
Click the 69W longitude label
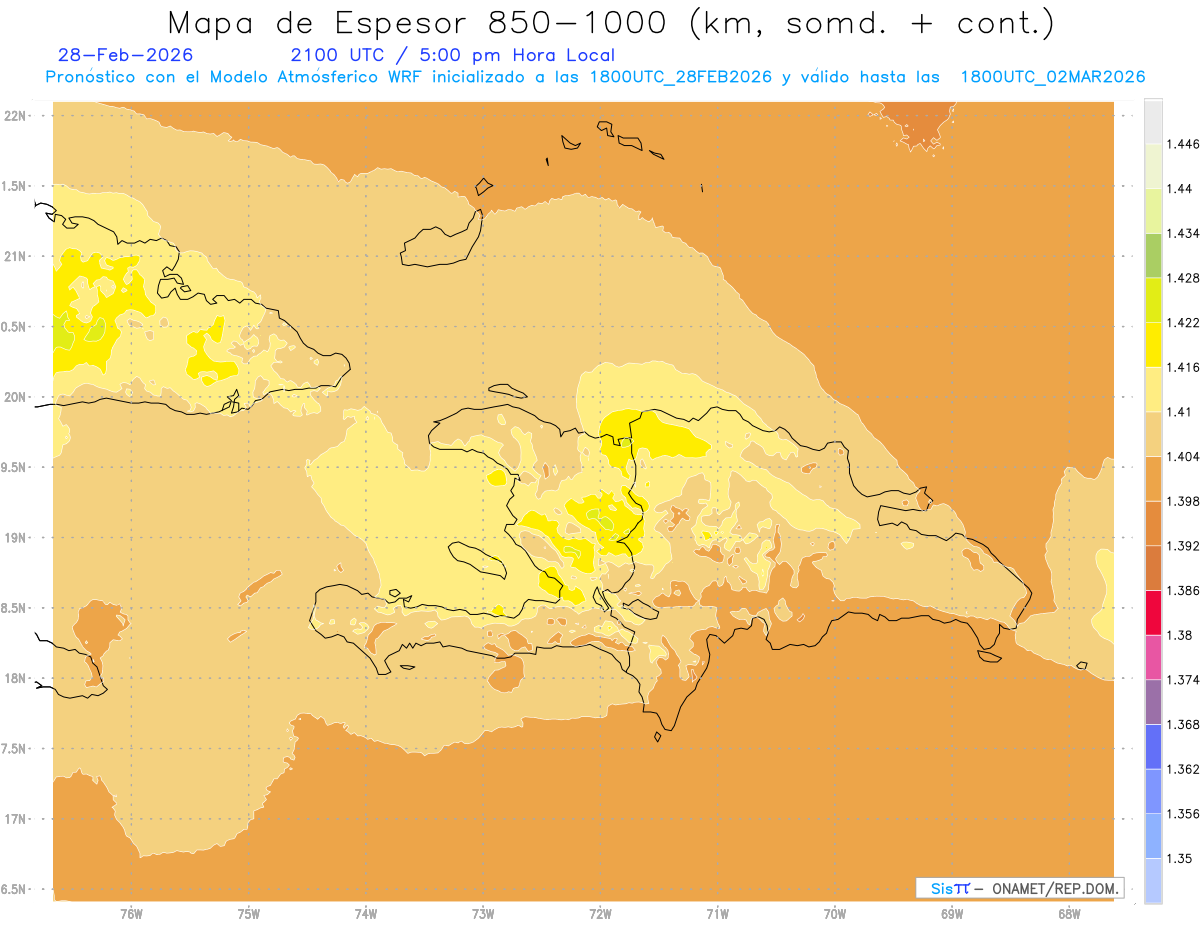[952, 915]
